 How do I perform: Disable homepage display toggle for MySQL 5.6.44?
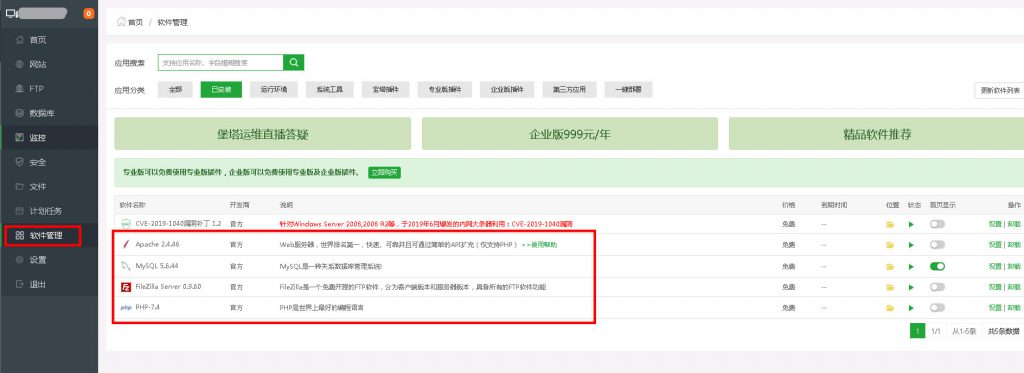coord(937,267)
